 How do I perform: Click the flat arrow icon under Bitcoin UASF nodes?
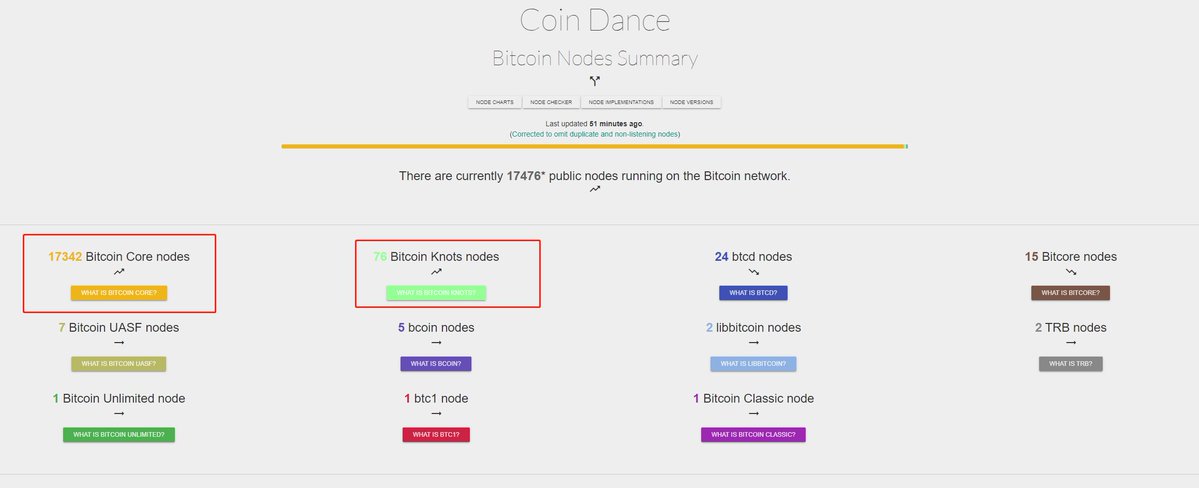pos(119,342)
